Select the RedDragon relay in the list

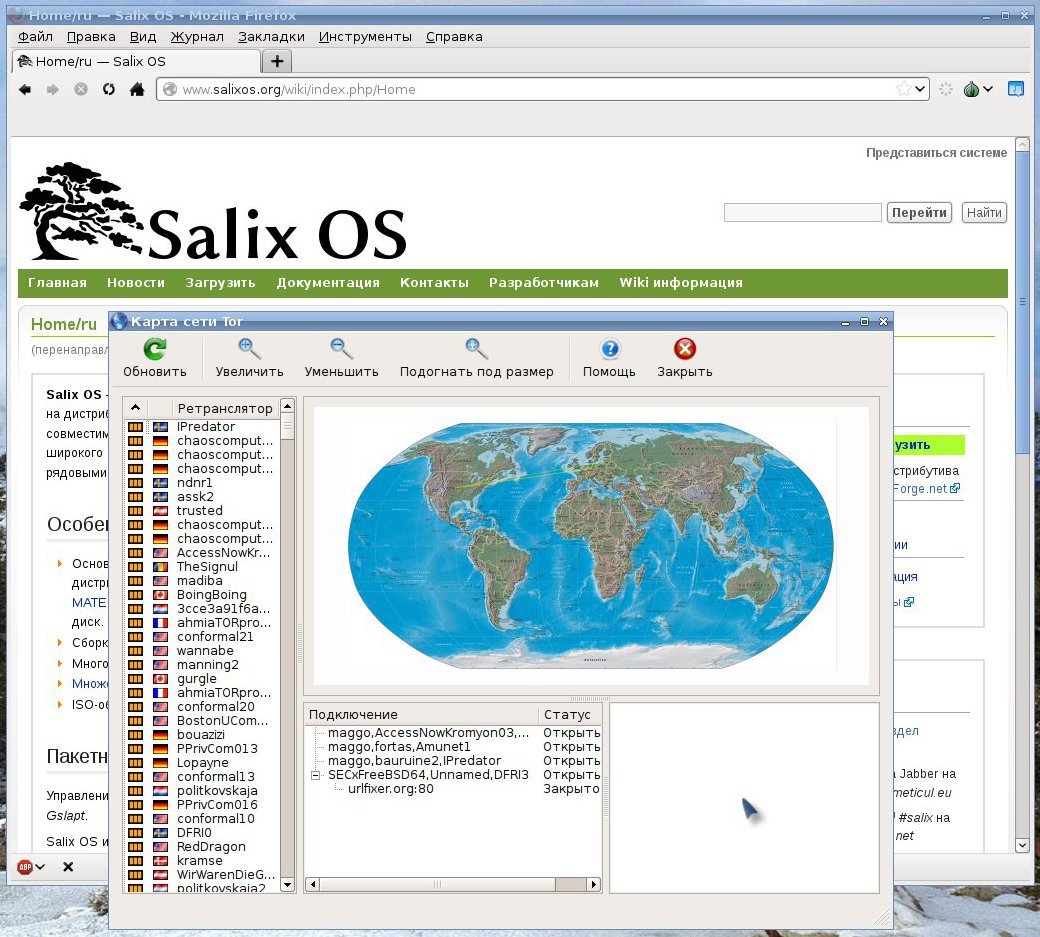(x=211, y=847)
